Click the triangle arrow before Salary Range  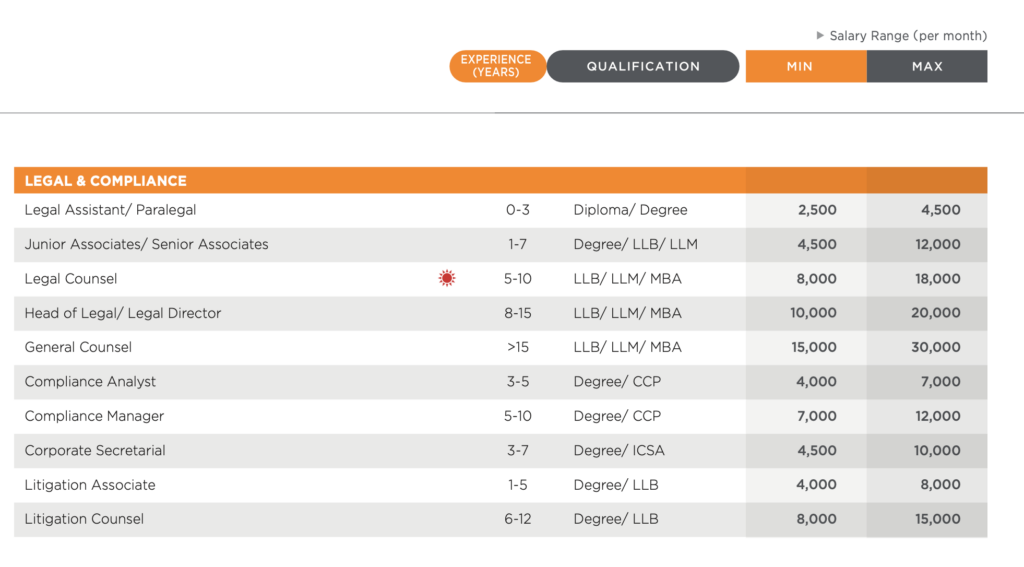821,36
